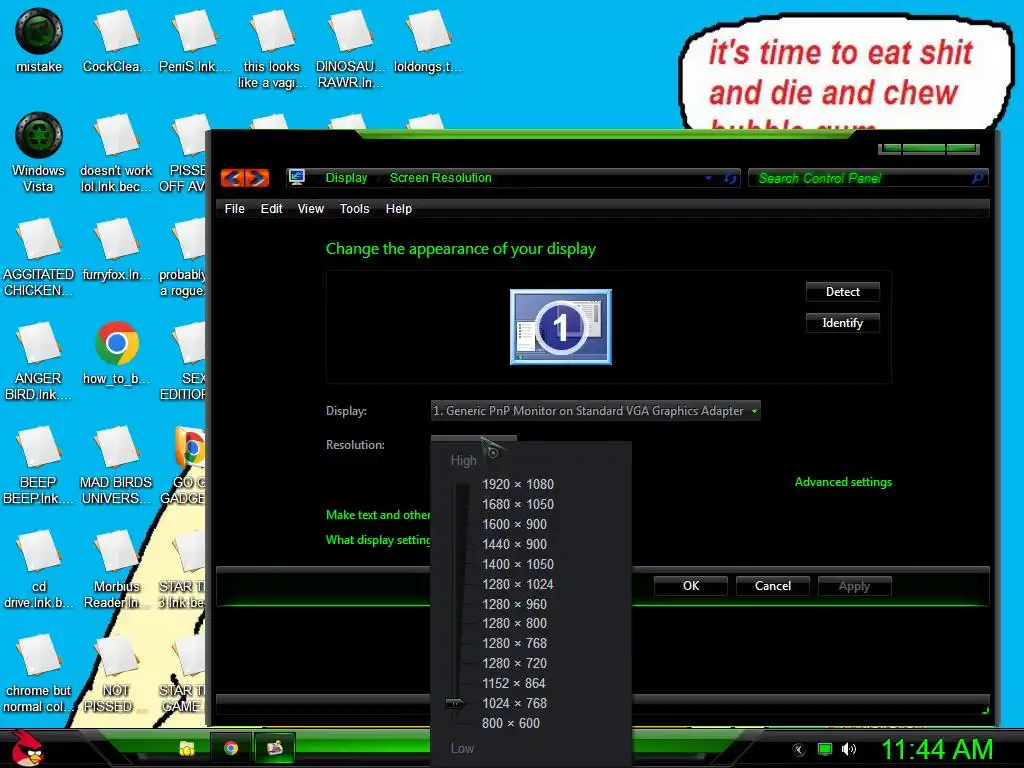Click the green monitor tray icon

[x=825, y=749]
